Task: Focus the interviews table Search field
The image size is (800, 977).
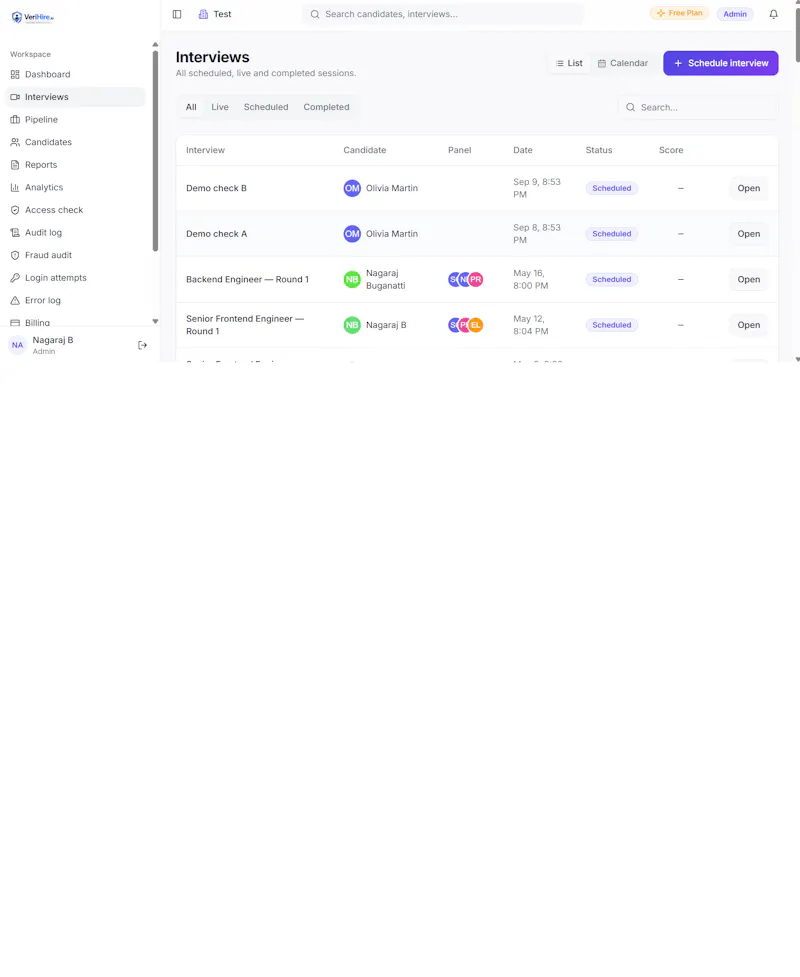Action: (698, 107)
